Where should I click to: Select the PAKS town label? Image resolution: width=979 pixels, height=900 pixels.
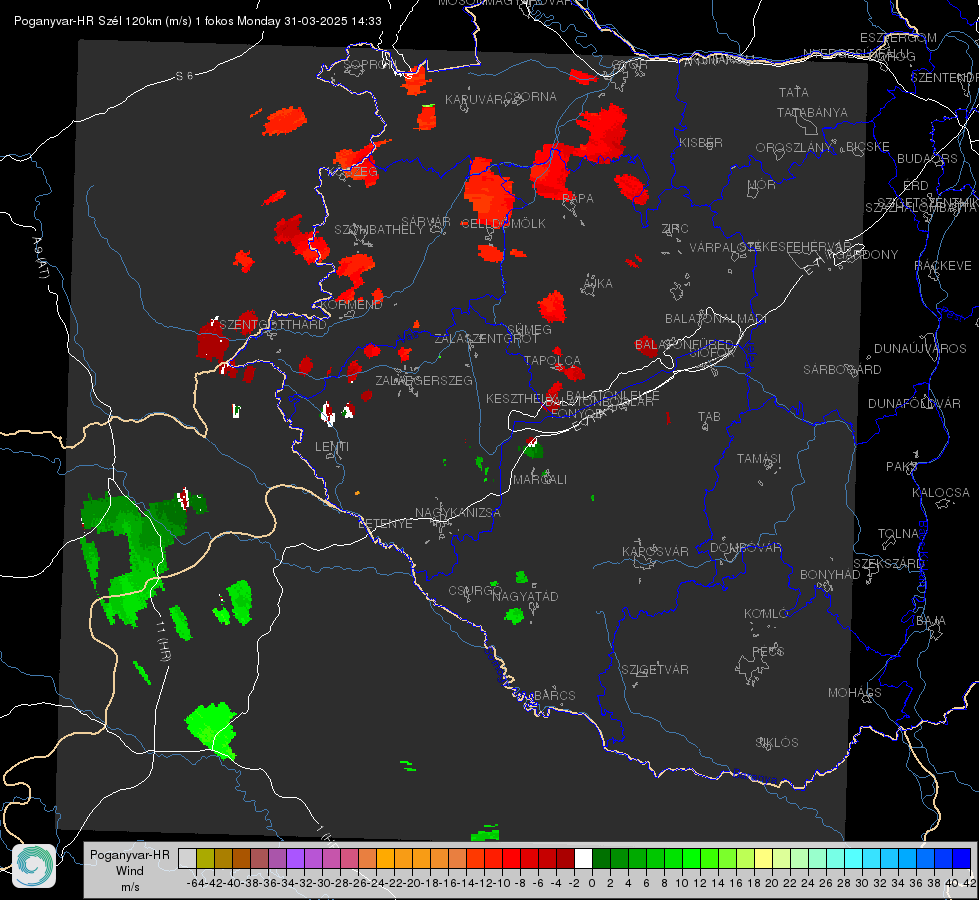click(902, 467)
